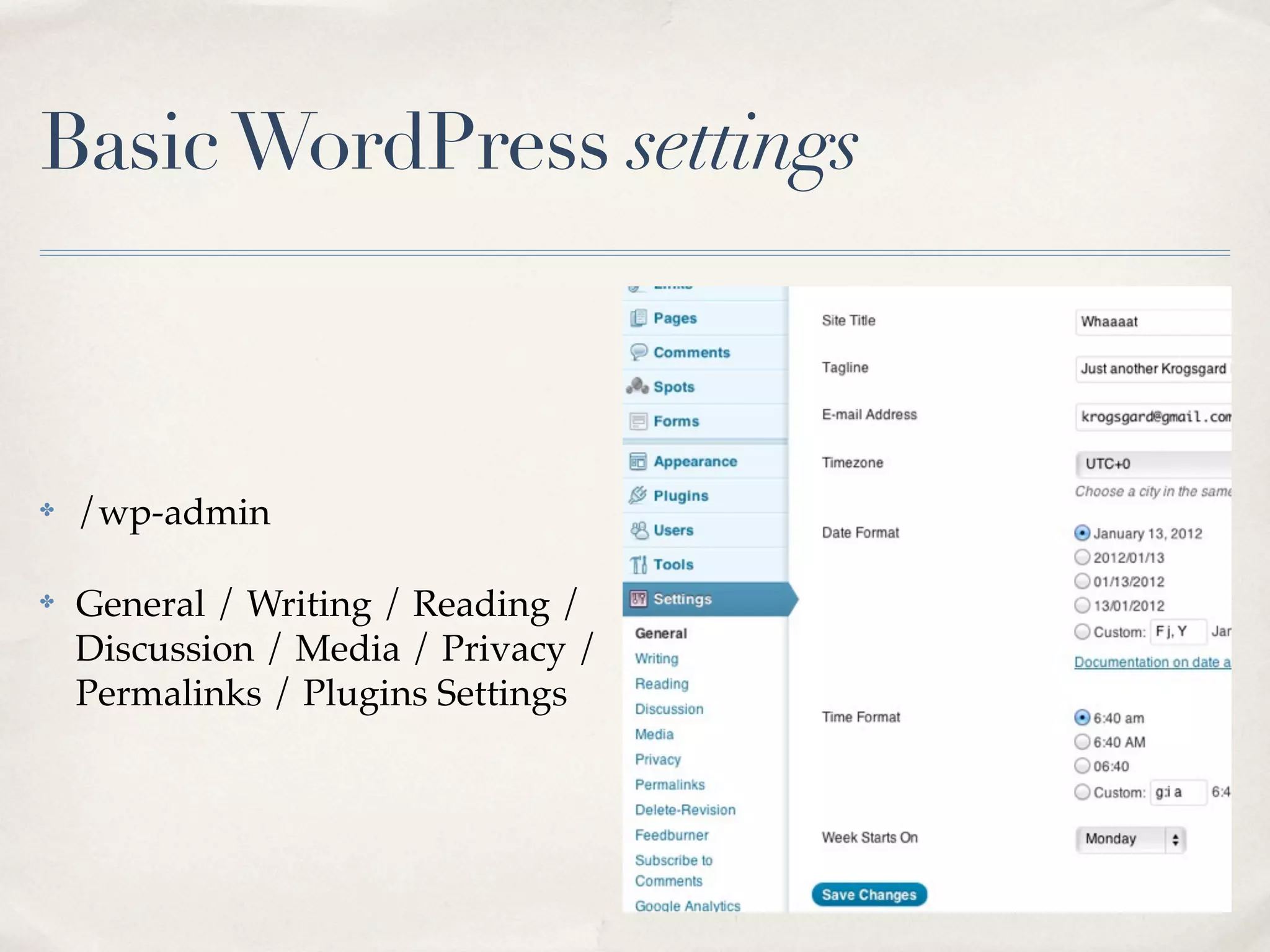
Task: Select 6:40 AM uppercase time format
Action: [1082, 742]
